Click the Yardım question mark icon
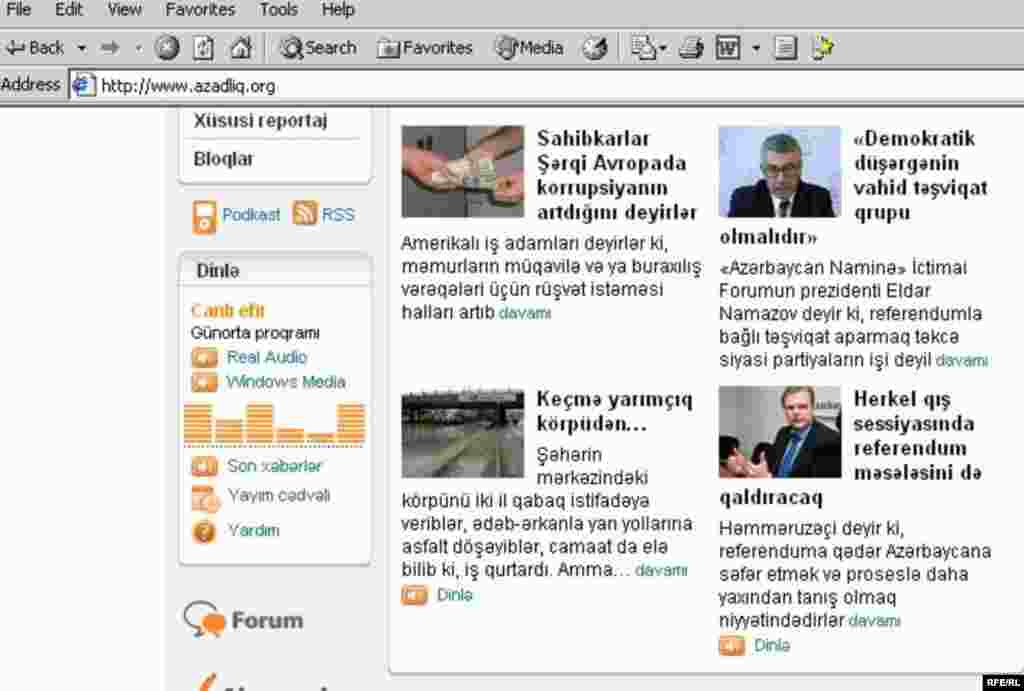Screen dimensions: 1024x691 tap(206, 531)
